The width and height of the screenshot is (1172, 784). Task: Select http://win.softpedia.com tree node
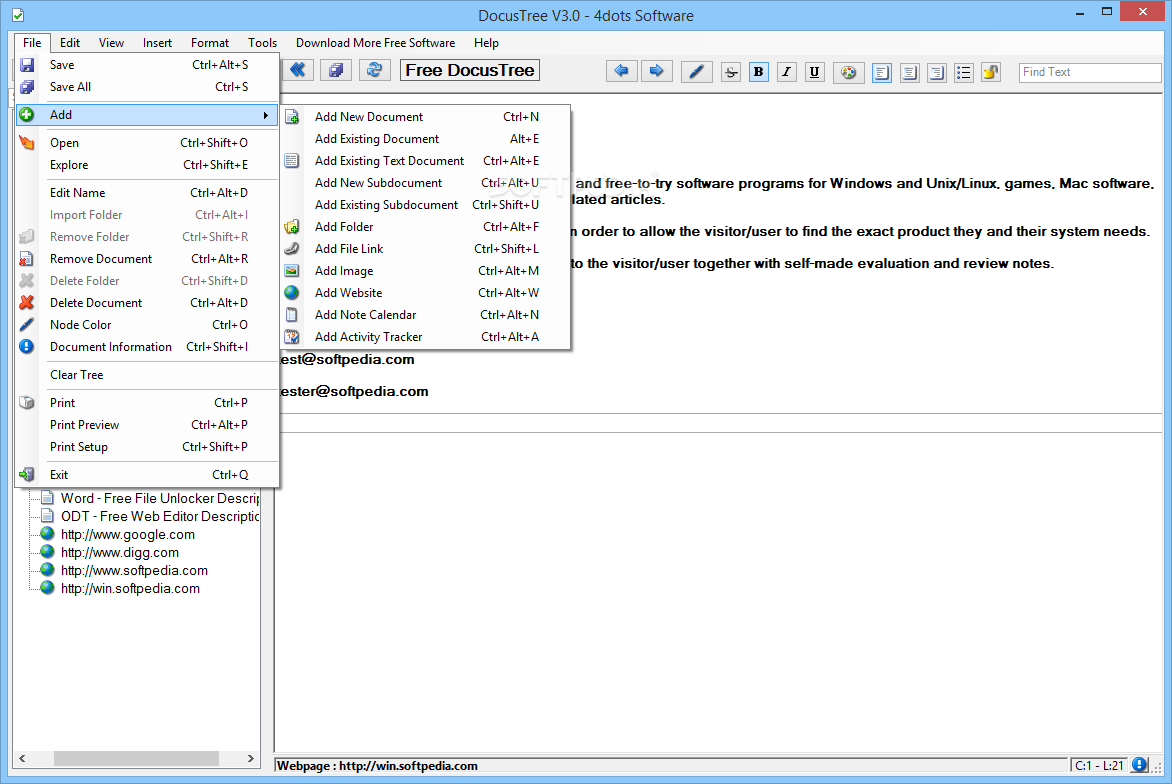[130, 588]
